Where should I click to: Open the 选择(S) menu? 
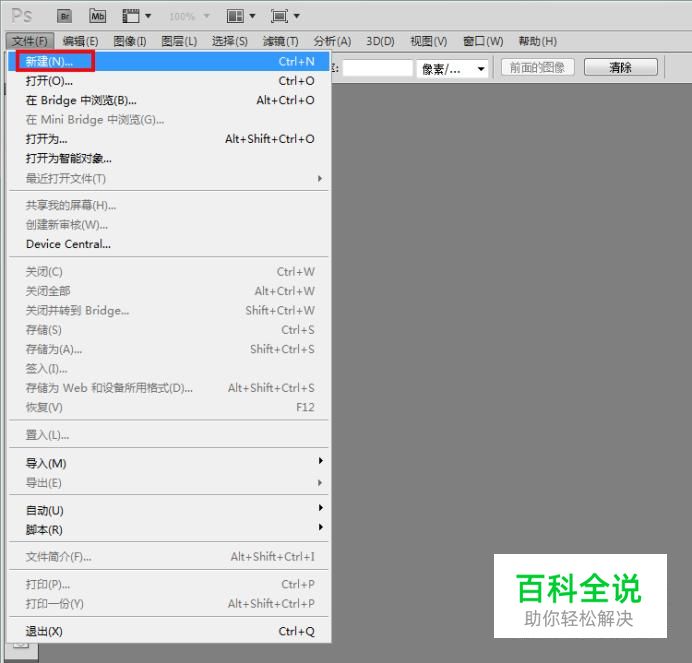click(229, 41)
